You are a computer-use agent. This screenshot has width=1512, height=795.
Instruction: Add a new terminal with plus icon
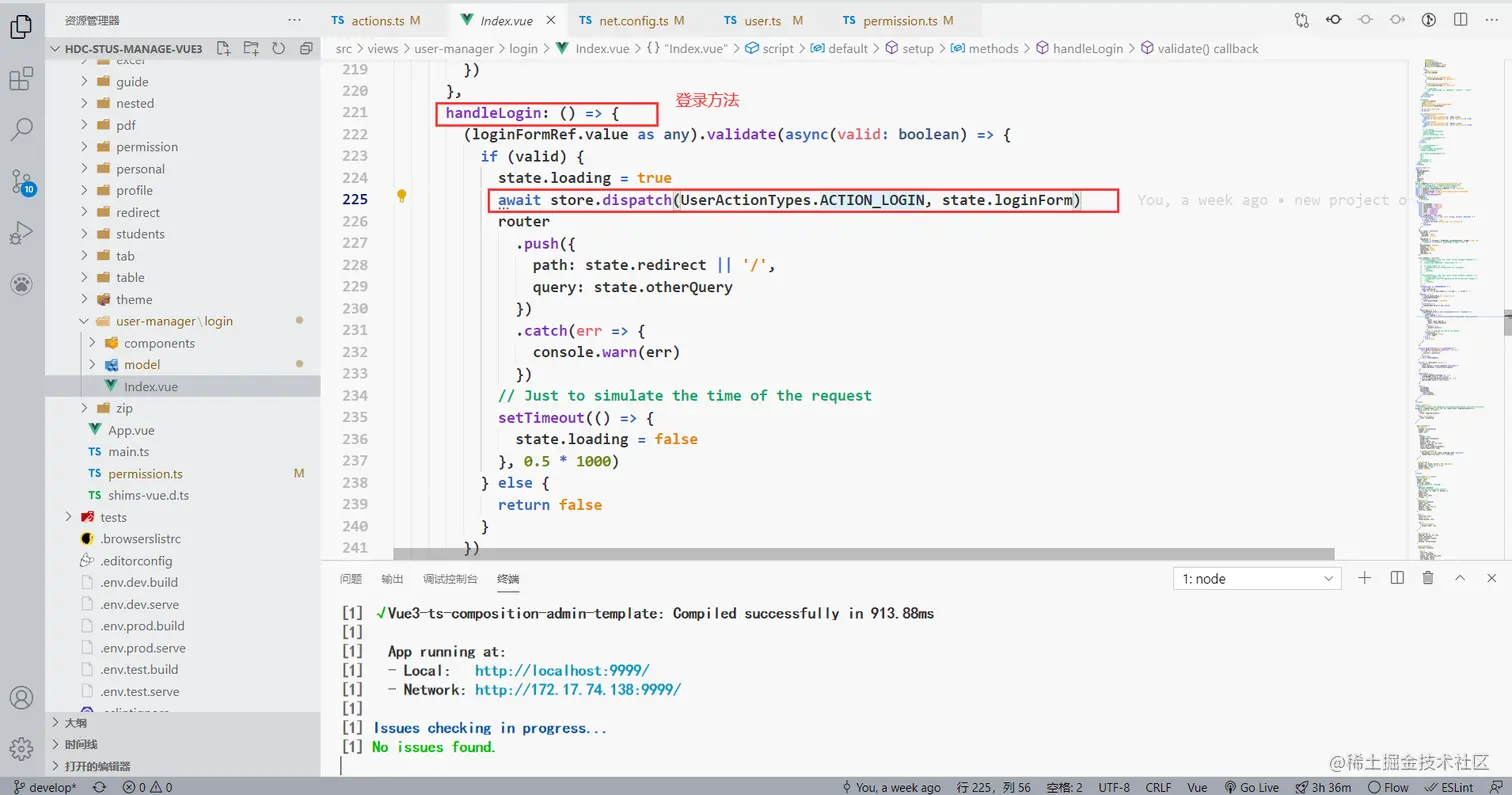[1365, 578]
